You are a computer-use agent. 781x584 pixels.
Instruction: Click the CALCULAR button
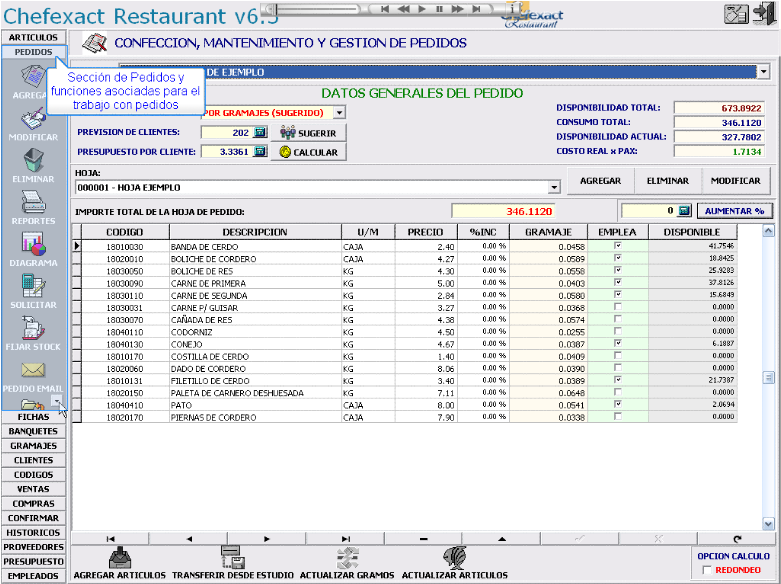coord(308,152)
